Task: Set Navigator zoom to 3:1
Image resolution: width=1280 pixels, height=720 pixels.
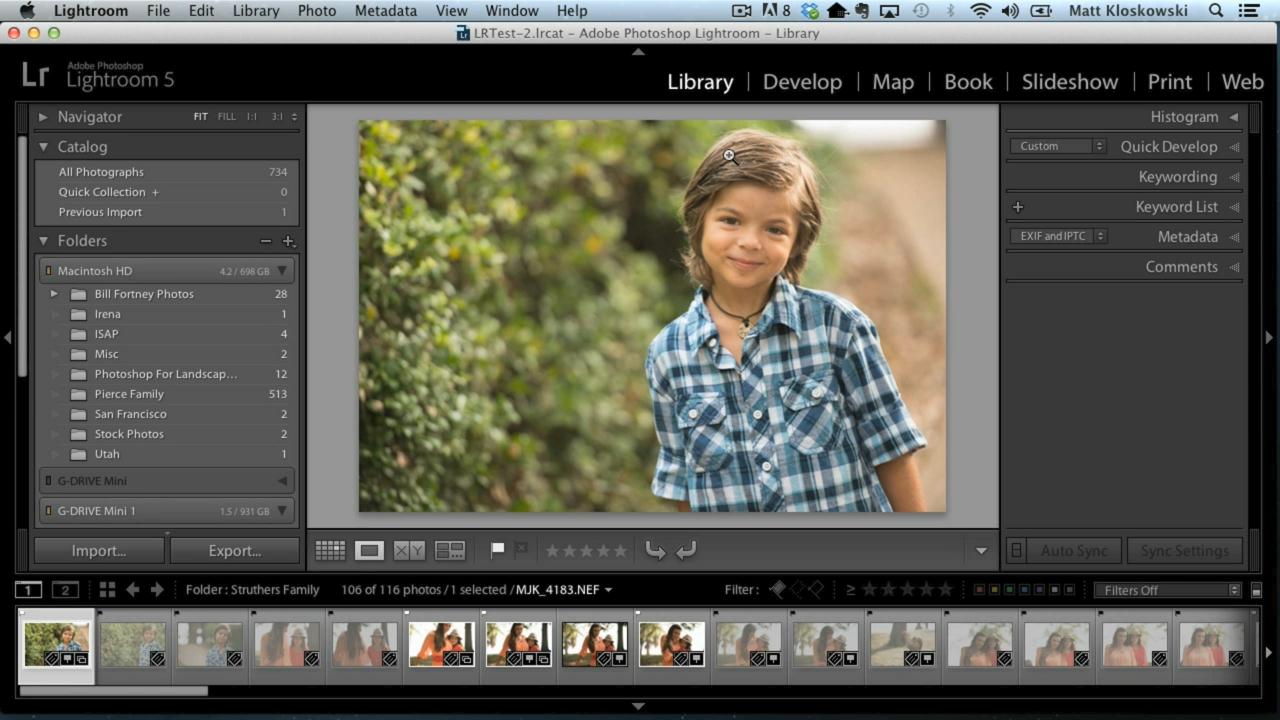Action: 277,117
